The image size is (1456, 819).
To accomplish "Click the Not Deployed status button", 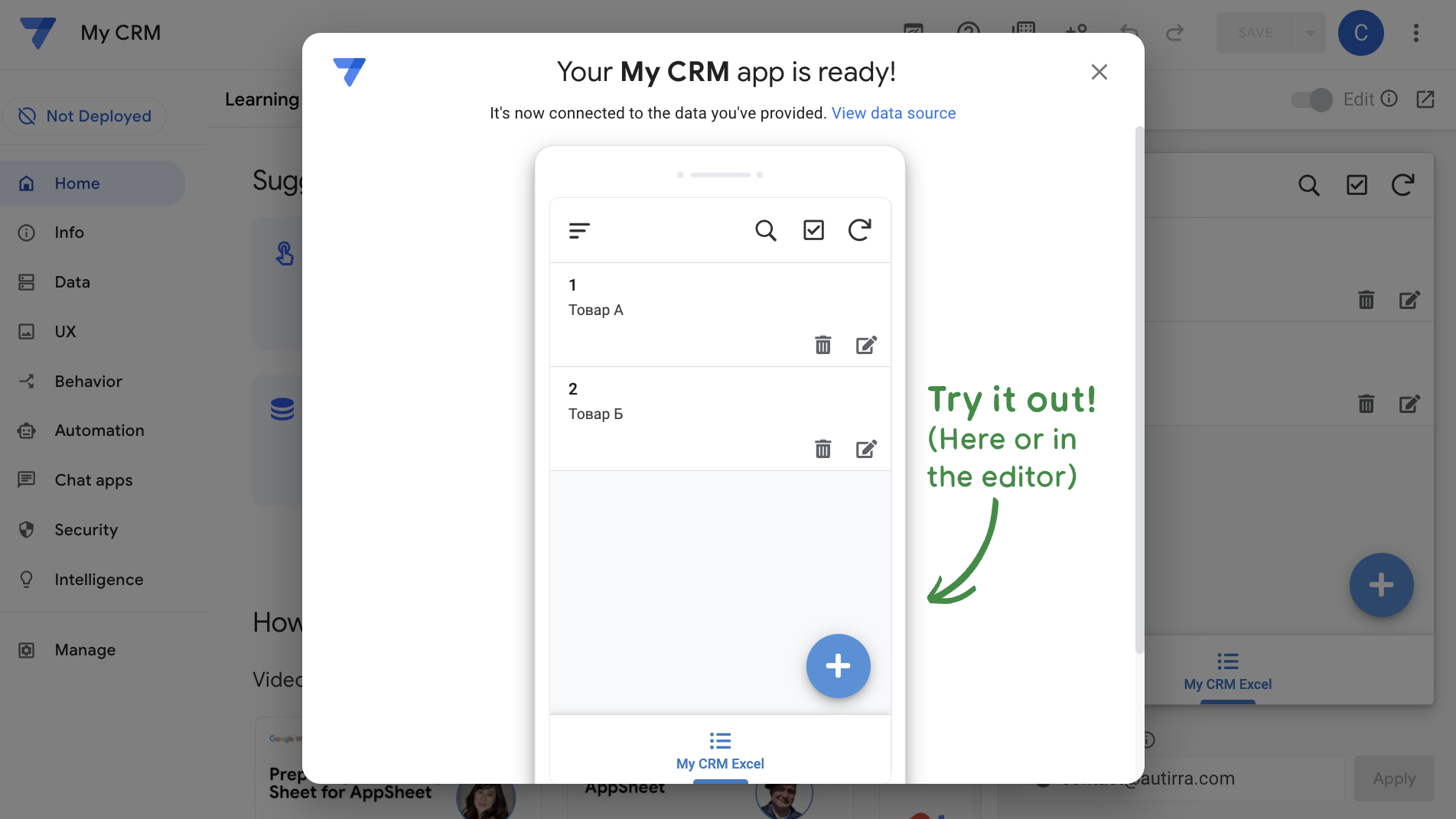I will point(85,116).
